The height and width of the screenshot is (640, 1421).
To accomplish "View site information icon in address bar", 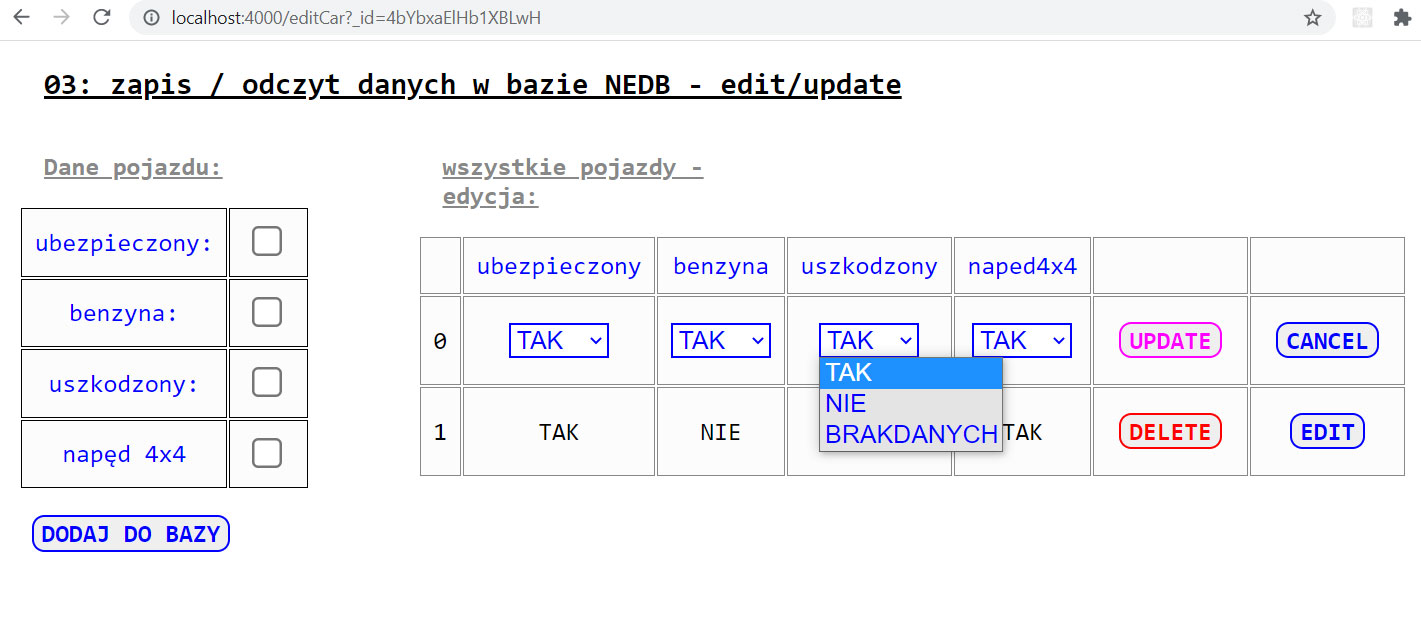I will click(x=151, y=18).
